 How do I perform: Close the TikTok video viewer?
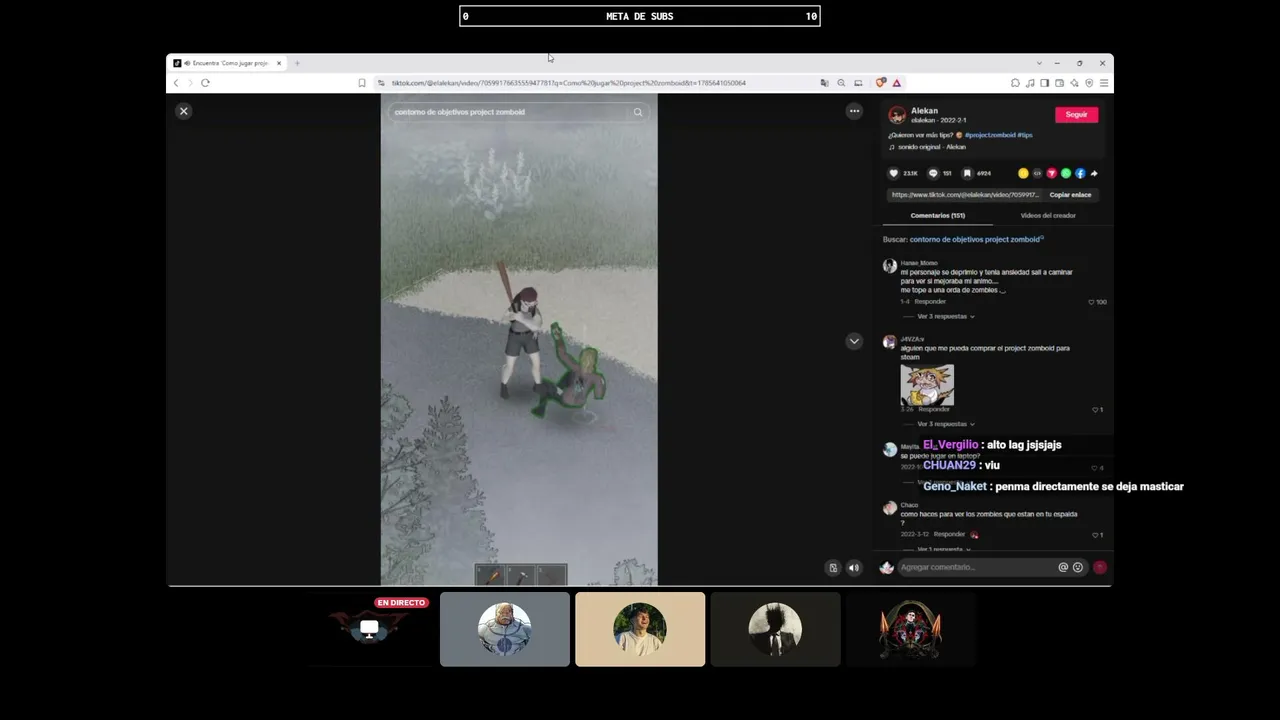(184, 111)
